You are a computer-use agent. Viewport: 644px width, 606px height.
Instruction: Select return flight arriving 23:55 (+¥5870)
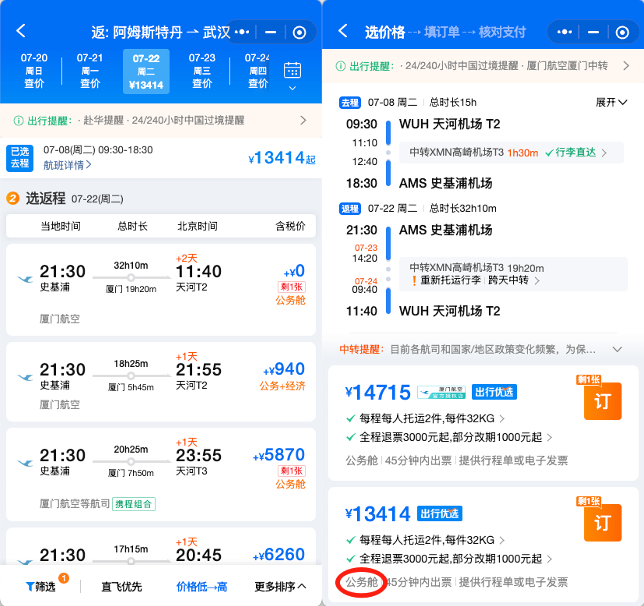click(161, 475)
